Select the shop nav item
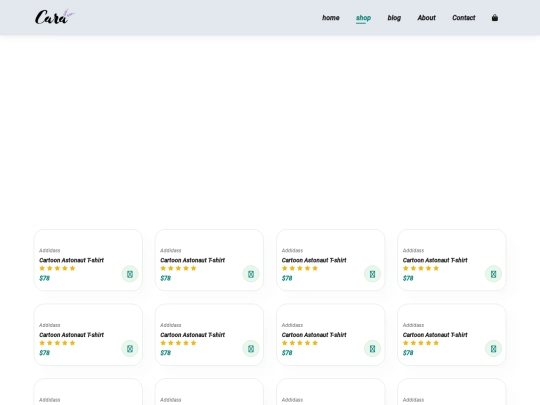Screen dimensions: 540x405 pyautogui.click(x=363, y=18)
